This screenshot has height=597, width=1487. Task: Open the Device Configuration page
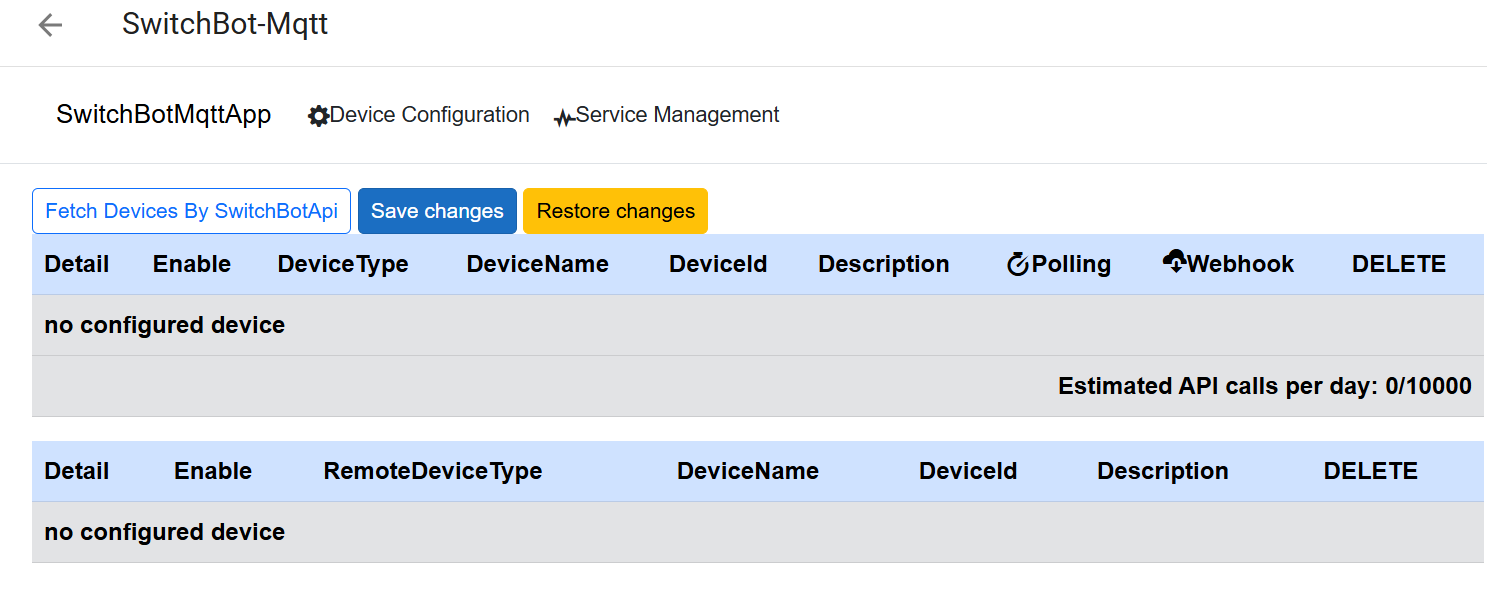tap(419, 115)
